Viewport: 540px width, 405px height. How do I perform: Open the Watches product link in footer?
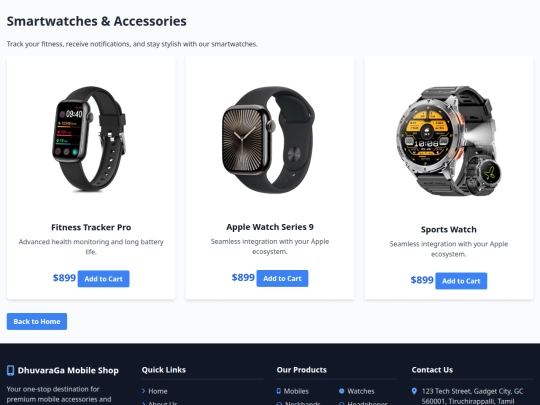click(361, 391)
